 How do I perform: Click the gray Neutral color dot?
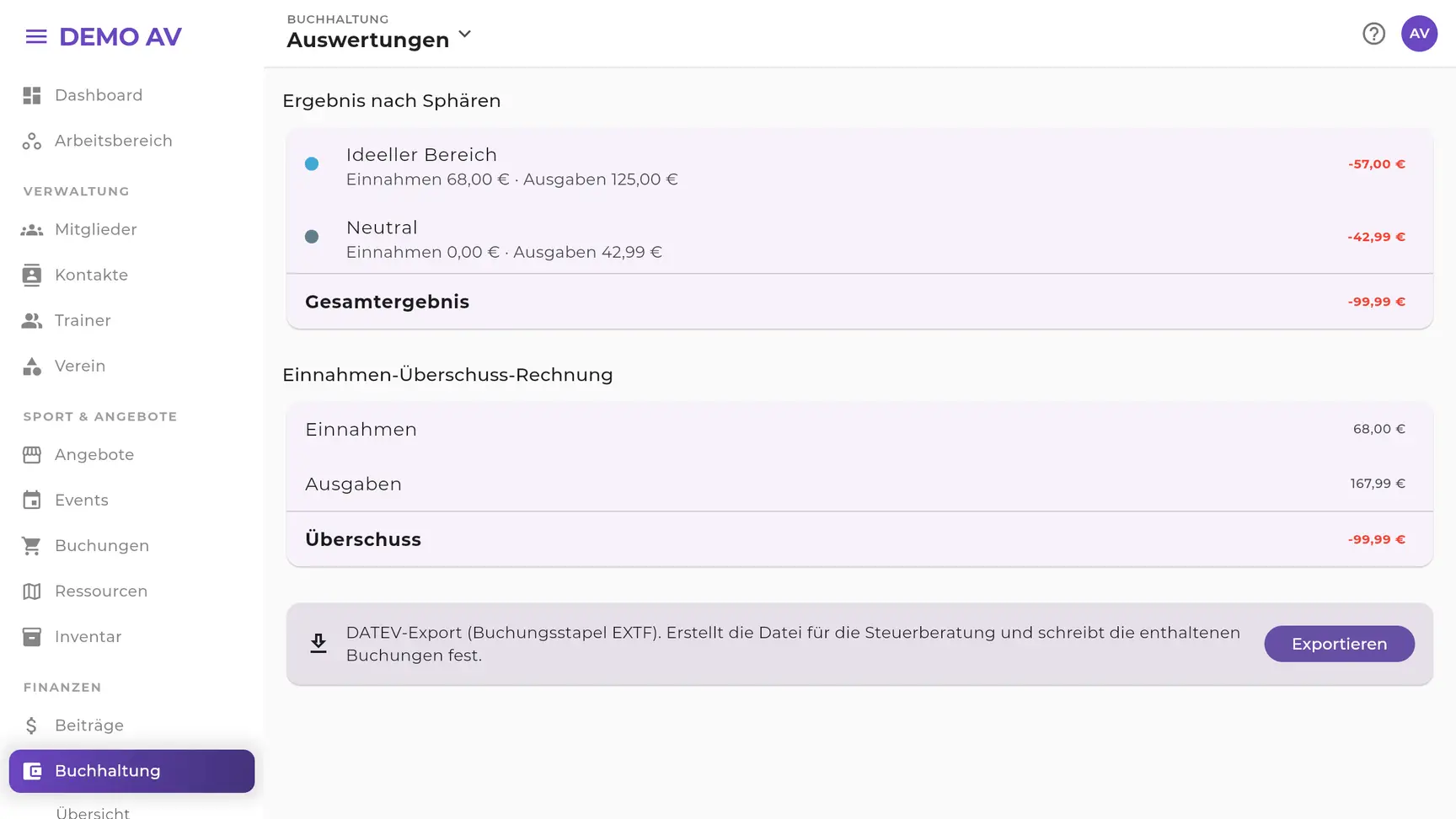(312, 237)
